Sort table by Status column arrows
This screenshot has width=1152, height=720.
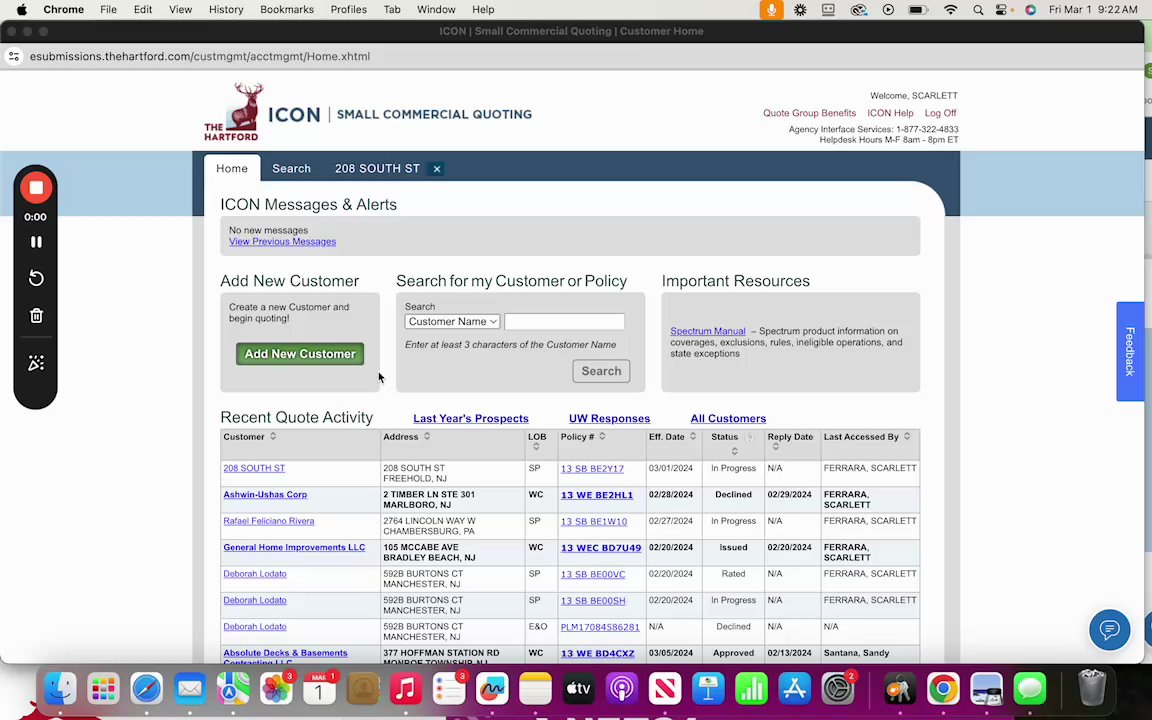[734, 451]
